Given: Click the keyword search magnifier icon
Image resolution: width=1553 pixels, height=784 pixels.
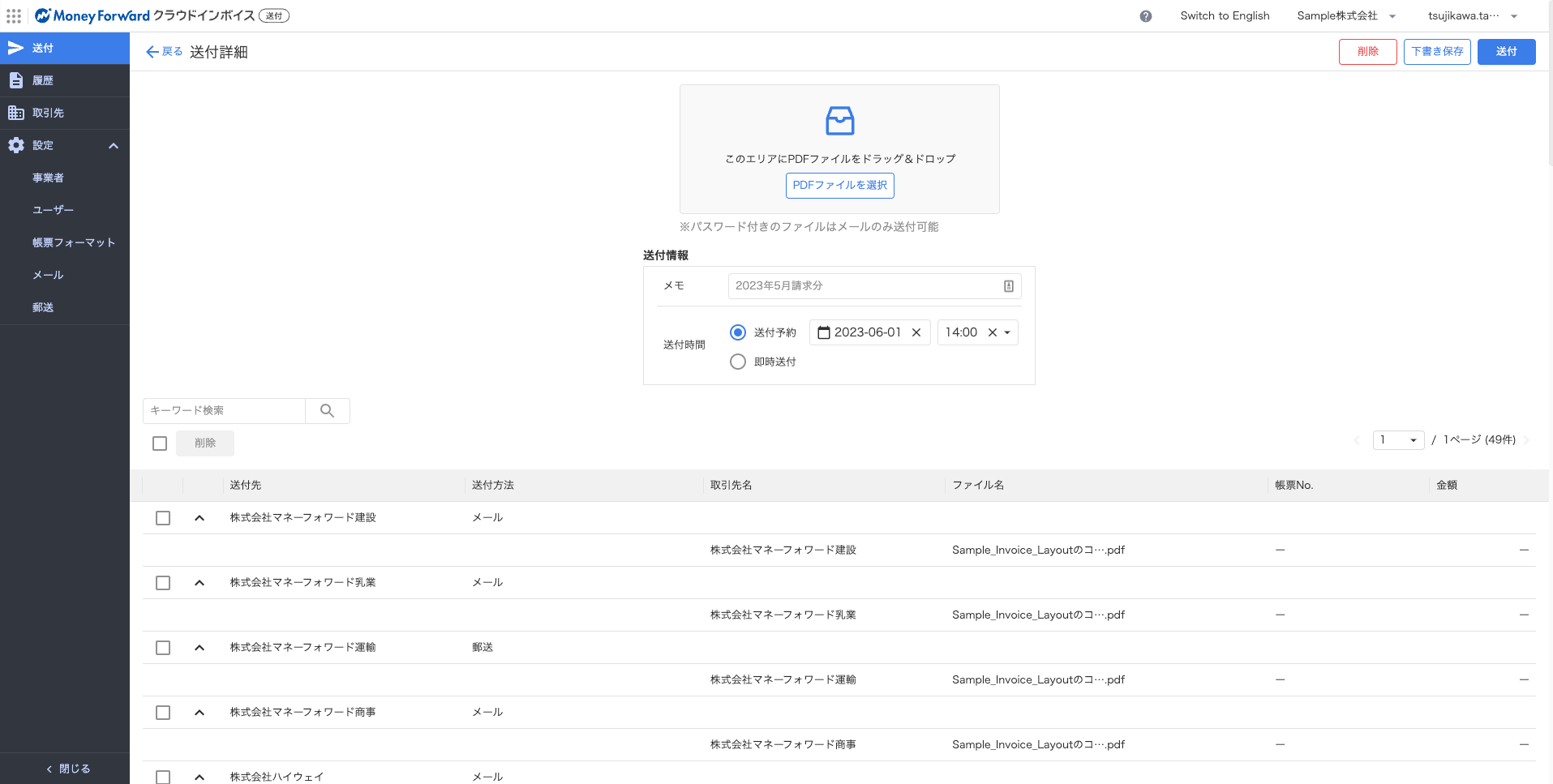Looking at the screenshot, I should tap(327, 411).
